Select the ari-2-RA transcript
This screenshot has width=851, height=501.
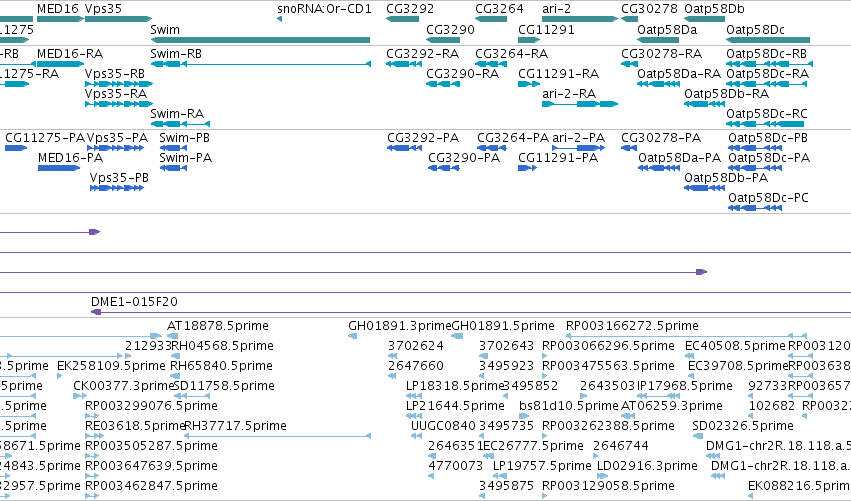(580, 104)
